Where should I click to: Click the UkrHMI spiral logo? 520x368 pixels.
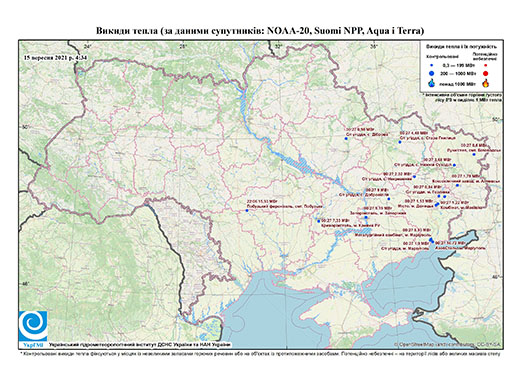[33, 326]
